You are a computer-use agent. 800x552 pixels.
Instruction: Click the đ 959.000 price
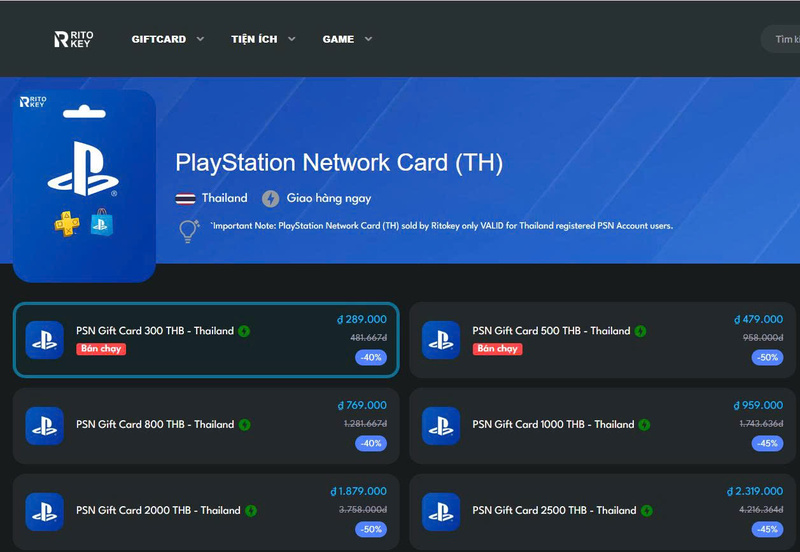758,405
